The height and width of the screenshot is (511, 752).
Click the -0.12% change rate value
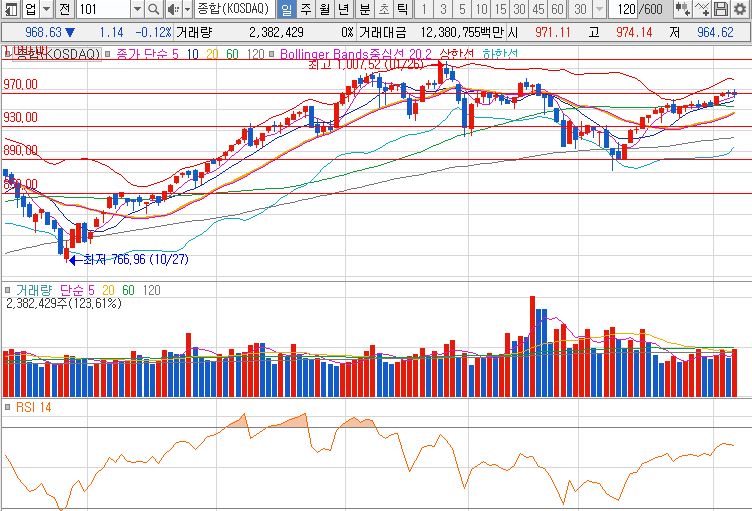pos(153,33)
